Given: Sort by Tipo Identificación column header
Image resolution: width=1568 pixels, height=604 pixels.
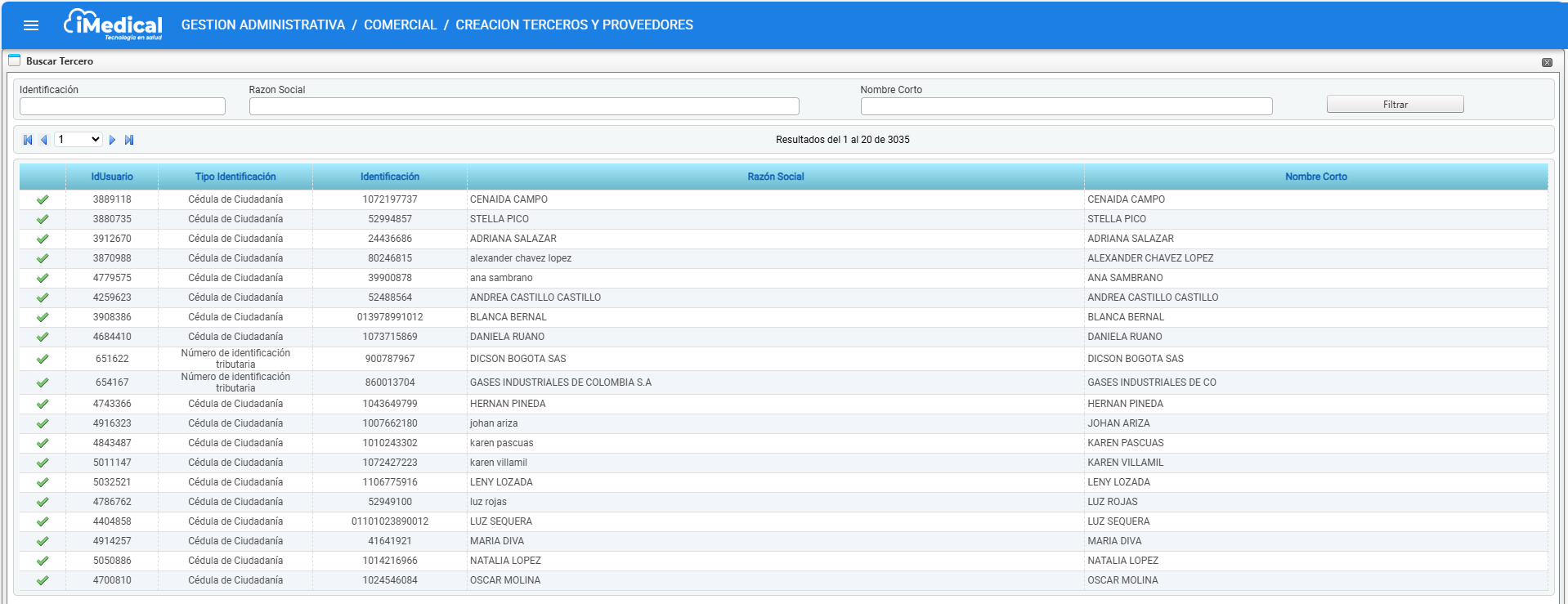Looking at the screenshot, I should click(x=235, y=177).
